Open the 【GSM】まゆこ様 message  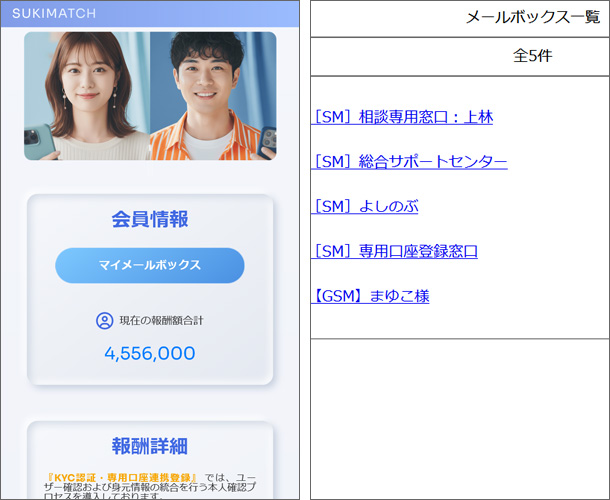(370, 296)
